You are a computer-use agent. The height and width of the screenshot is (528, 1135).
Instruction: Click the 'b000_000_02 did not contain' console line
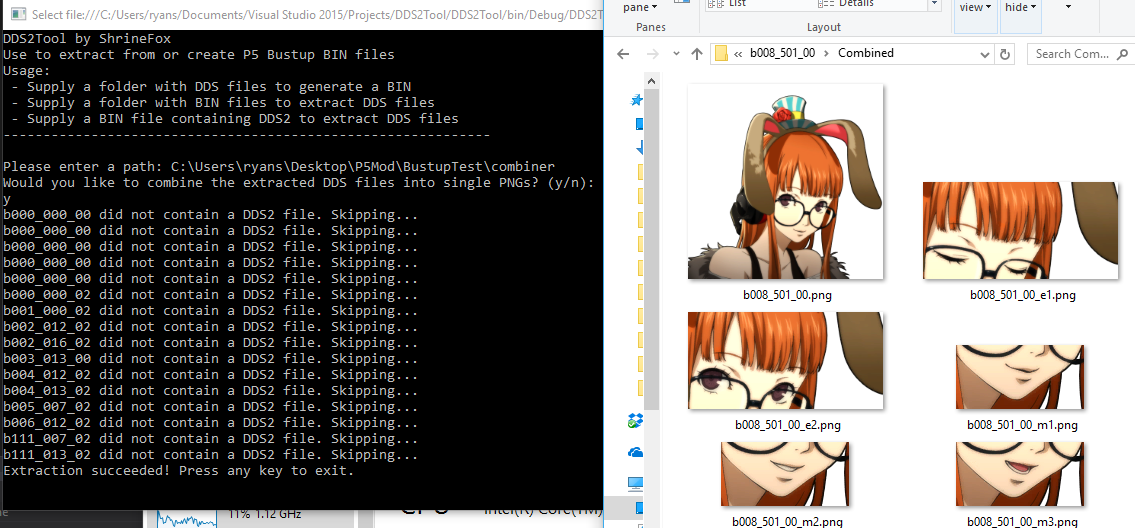211,295
